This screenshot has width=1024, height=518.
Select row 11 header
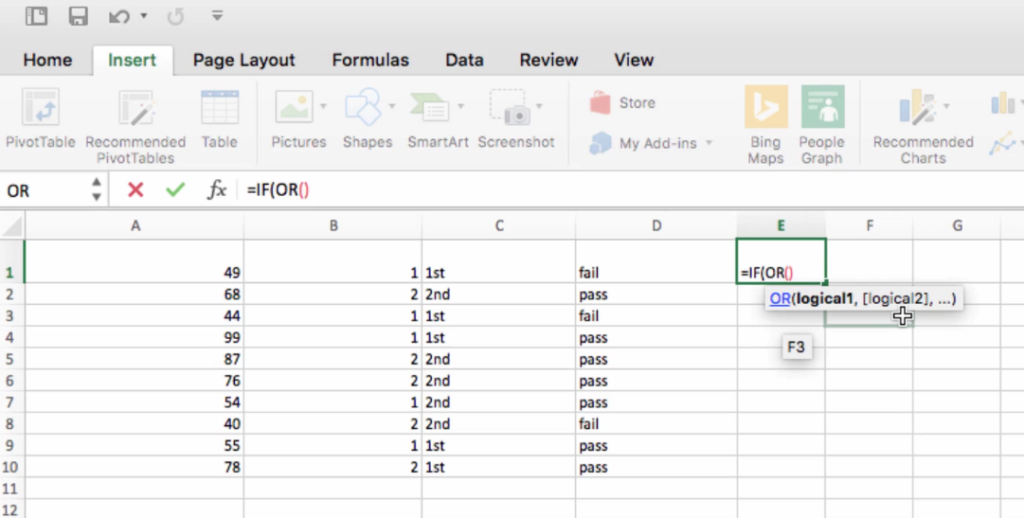click(12, 489)
